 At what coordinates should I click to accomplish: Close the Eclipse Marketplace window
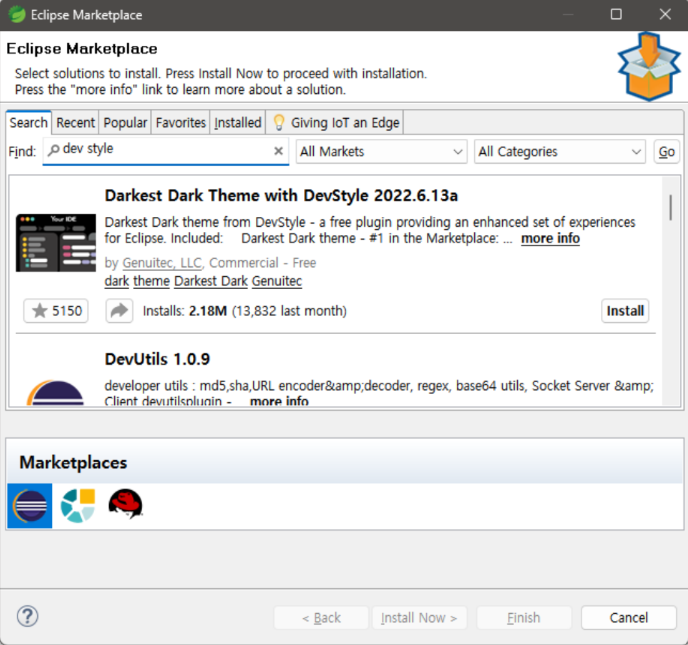coord(665,14)
